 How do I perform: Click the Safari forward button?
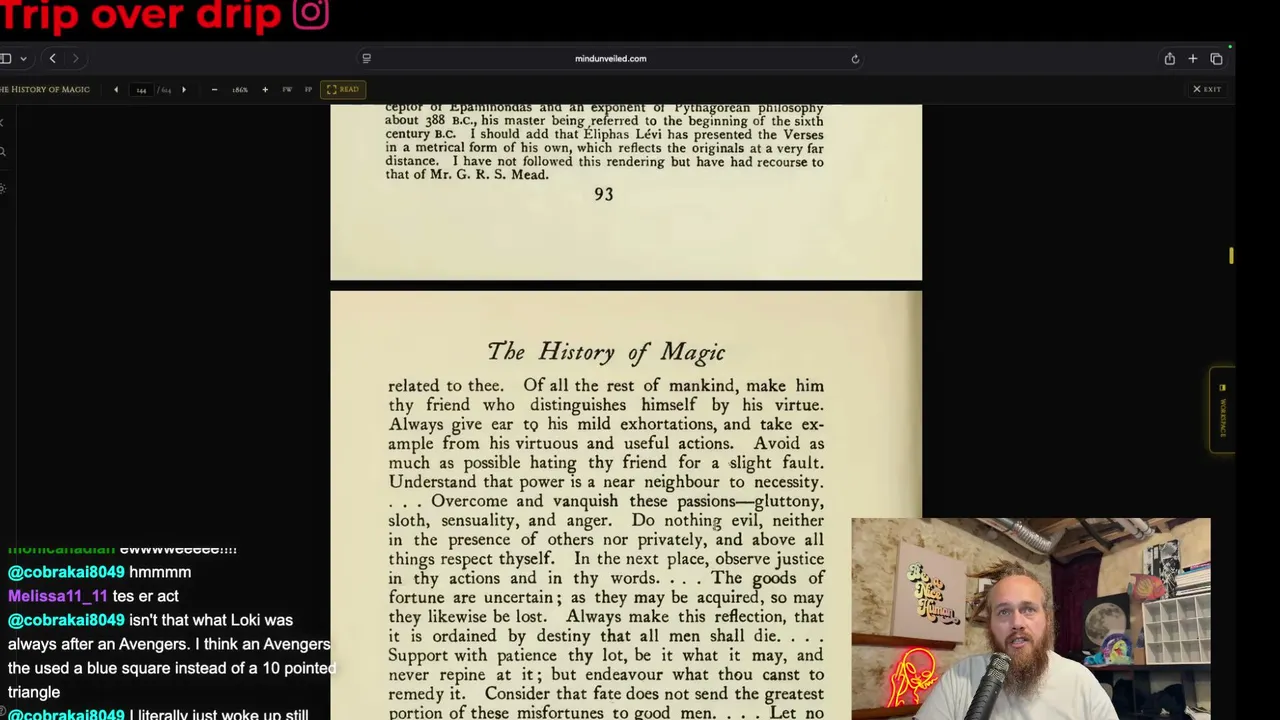pyautogui.click(x=75, y=59)
